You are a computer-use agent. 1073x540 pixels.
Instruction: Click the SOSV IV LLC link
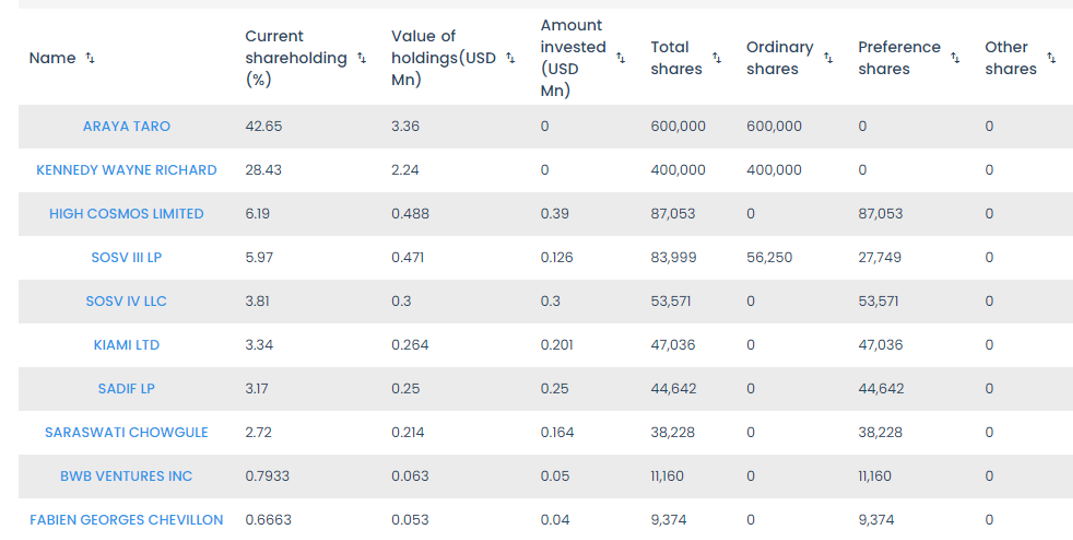(x=126, y=301)
